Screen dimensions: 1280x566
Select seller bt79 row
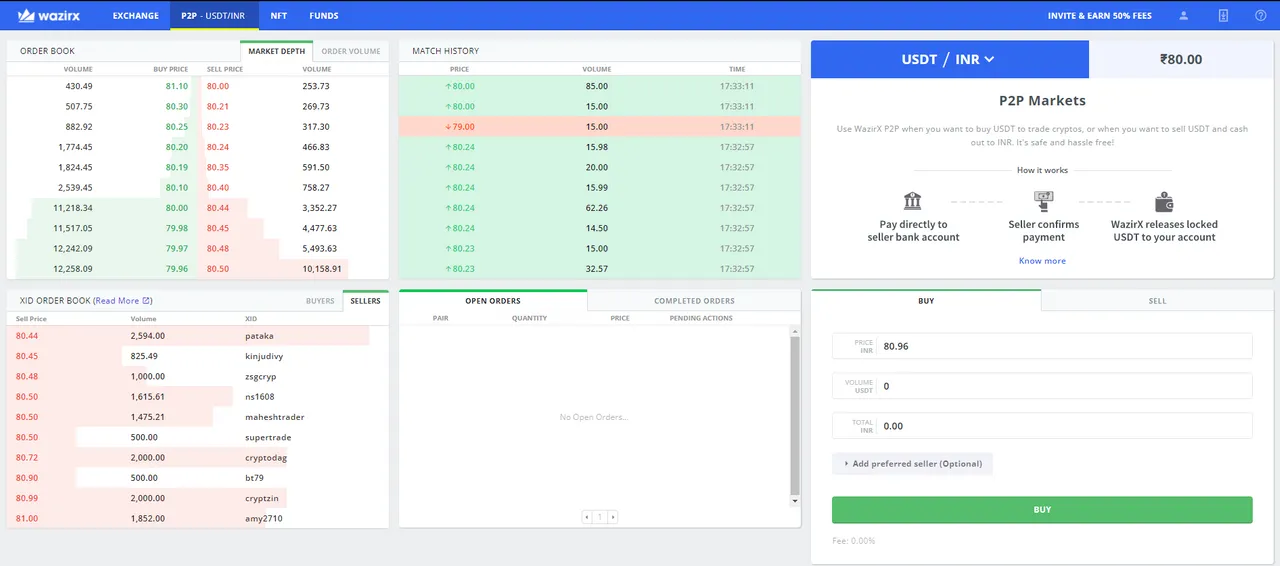[x=198, y=478]
